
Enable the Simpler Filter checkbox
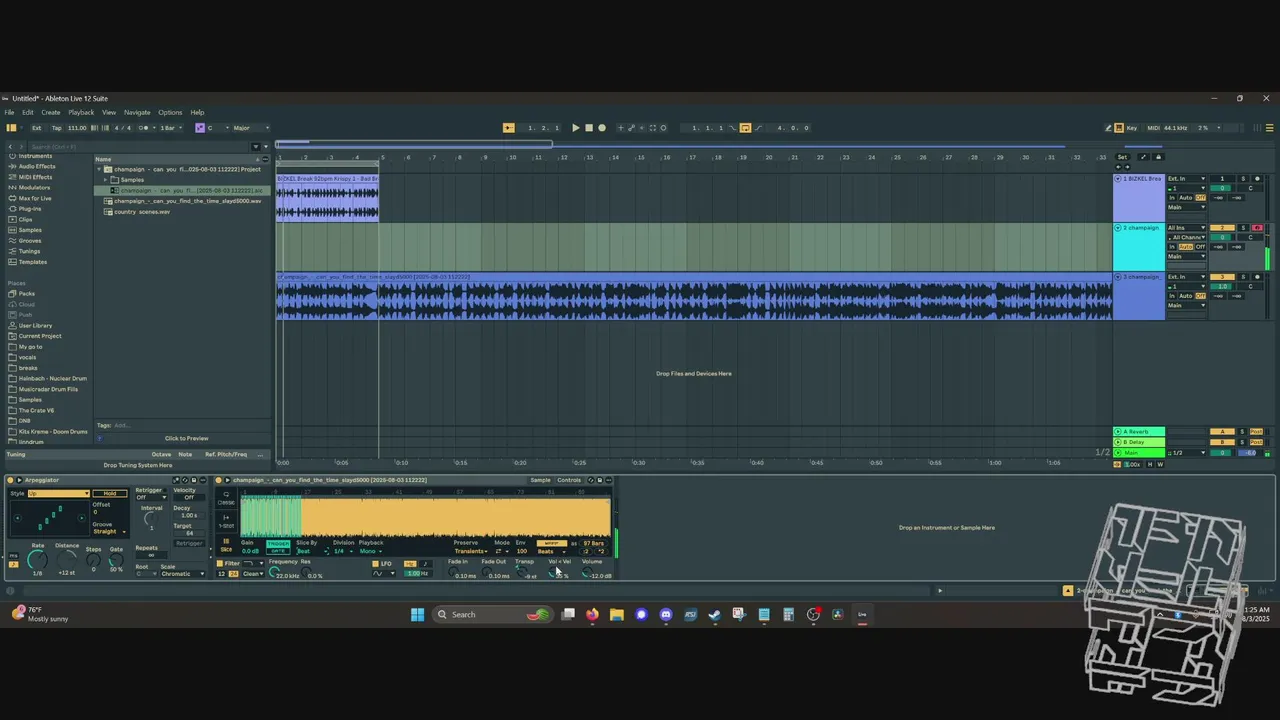pyautogui.click(x=221, y=563)
